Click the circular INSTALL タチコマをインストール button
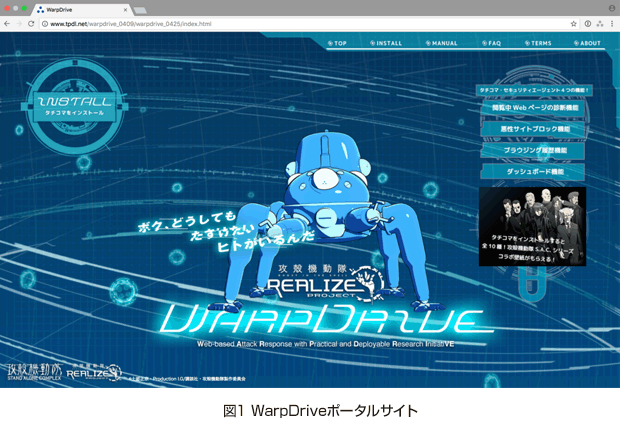 pyautogui.click(x=74, y=106)
